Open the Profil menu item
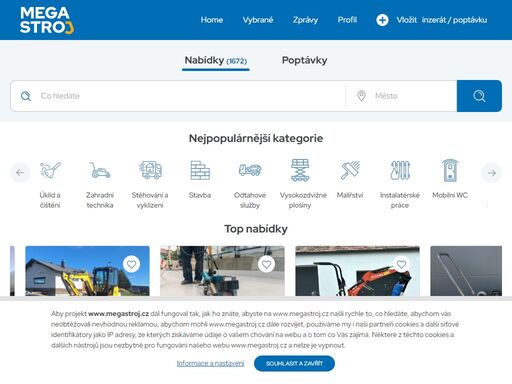The height and width of the screenshot is (384, 512). coord(347,20)
